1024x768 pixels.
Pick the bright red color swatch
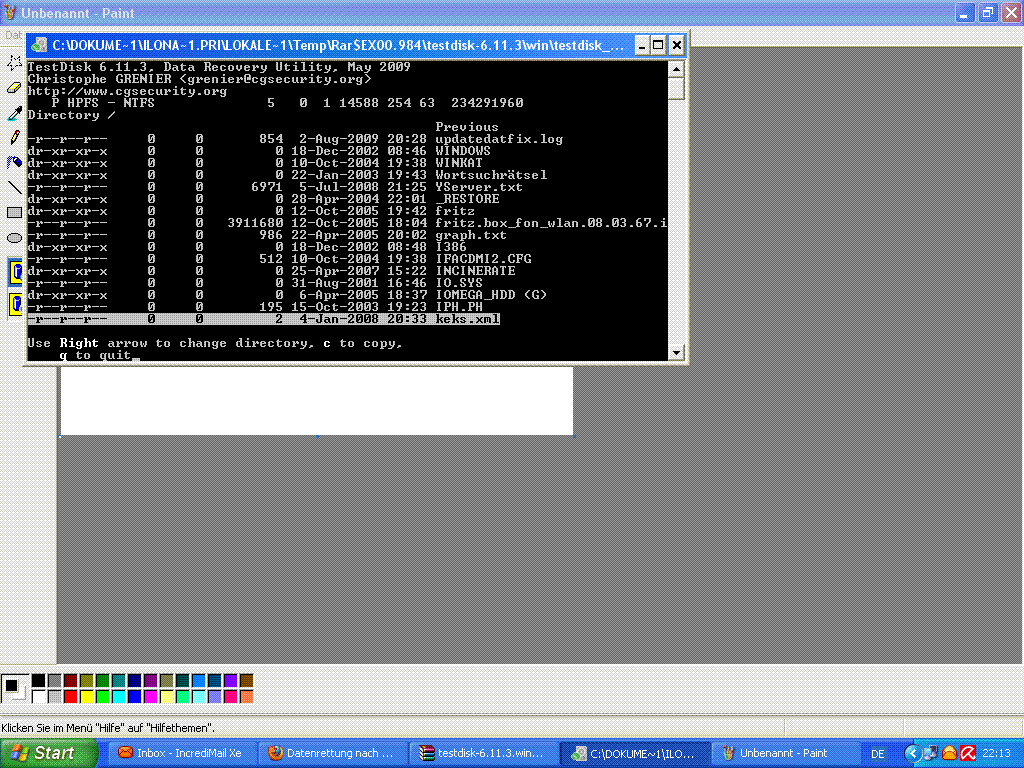click(71, 697)
